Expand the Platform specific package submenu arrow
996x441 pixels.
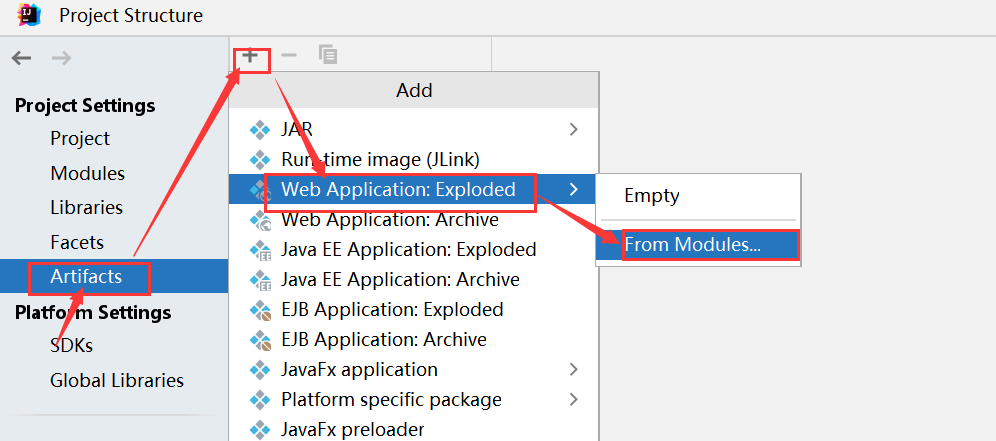574,400
